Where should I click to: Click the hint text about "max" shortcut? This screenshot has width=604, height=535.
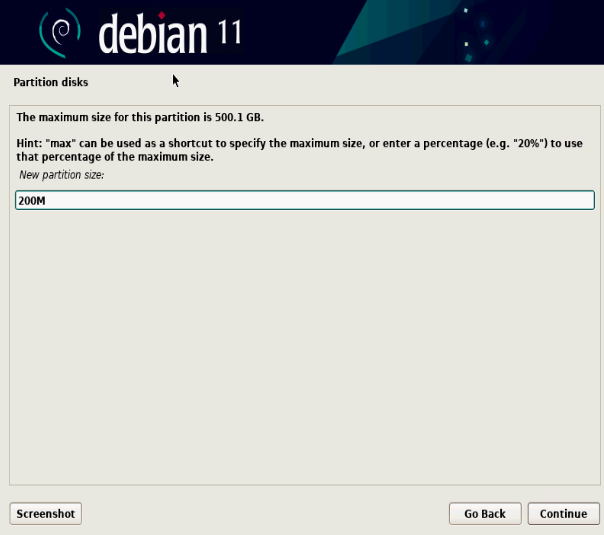click(x=299, y=150)
